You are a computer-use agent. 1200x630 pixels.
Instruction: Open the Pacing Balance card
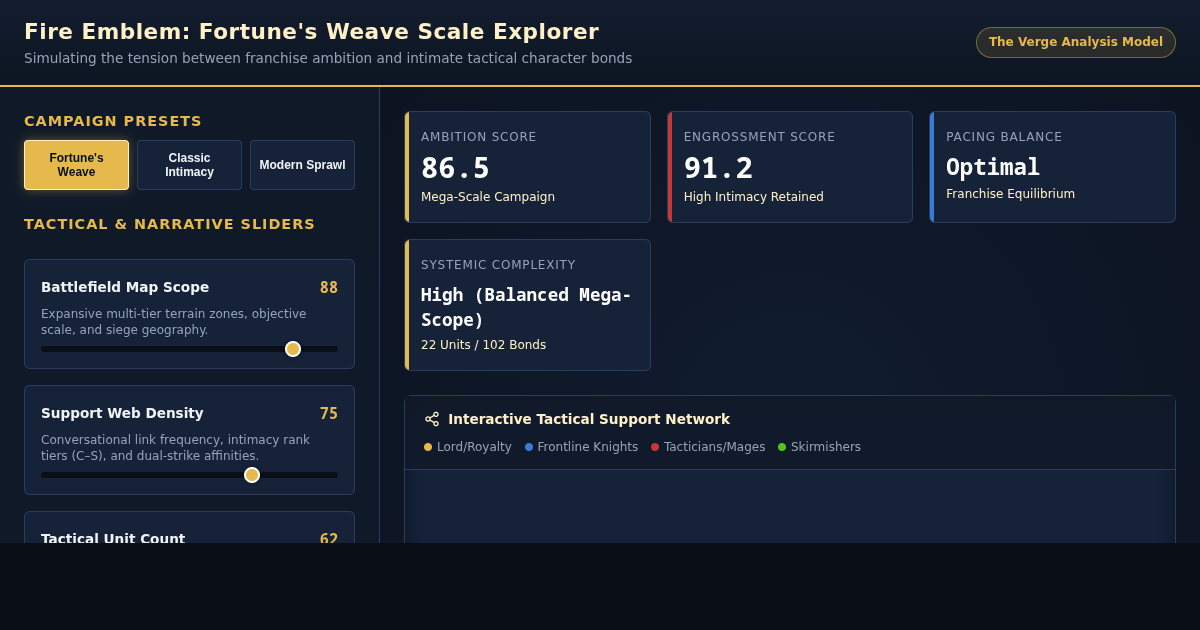click(x=1052, y=167)
